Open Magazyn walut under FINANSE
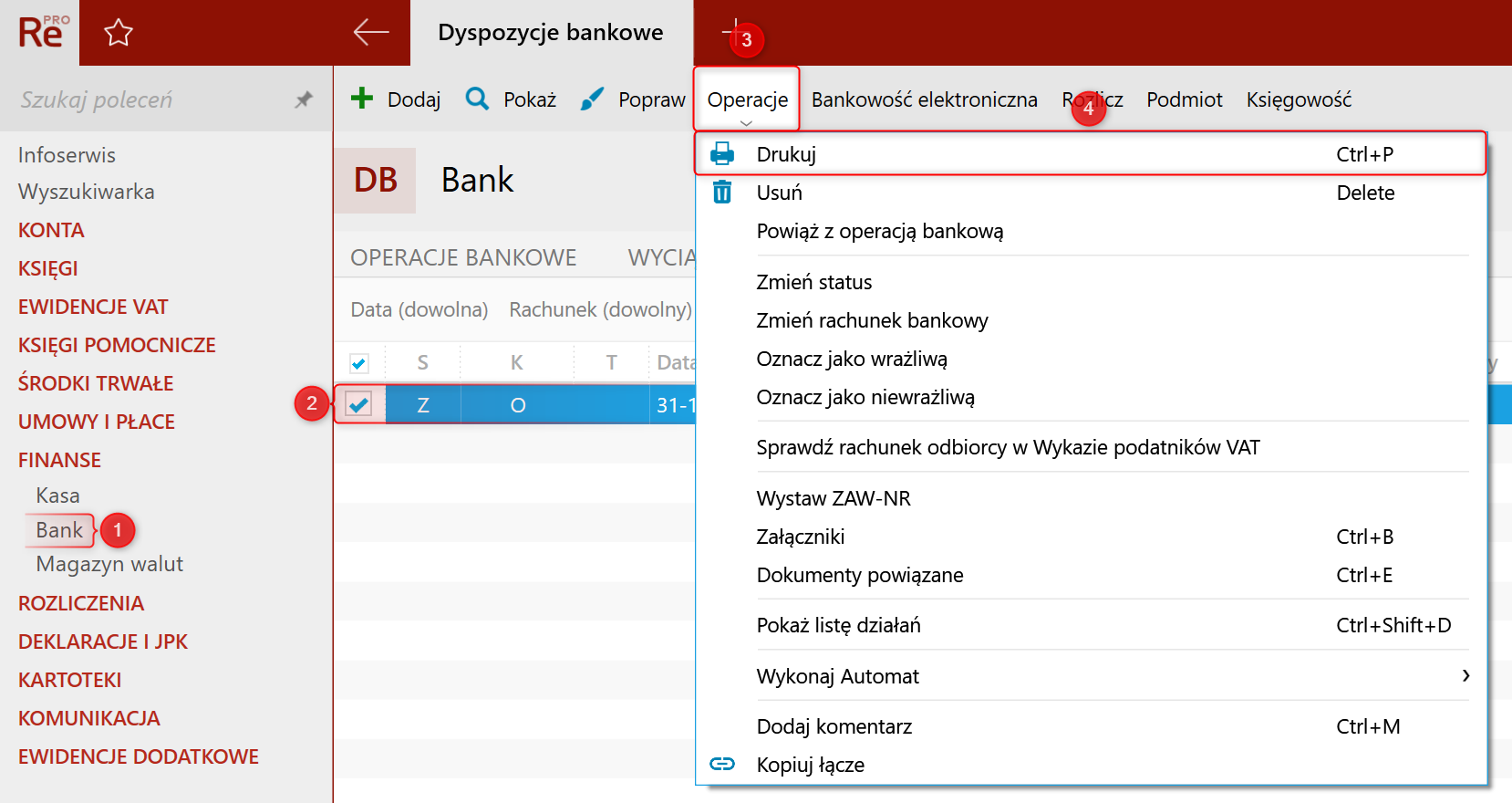Image resolution: width=1512 pixels, height=803 pixels. point(109,564)
